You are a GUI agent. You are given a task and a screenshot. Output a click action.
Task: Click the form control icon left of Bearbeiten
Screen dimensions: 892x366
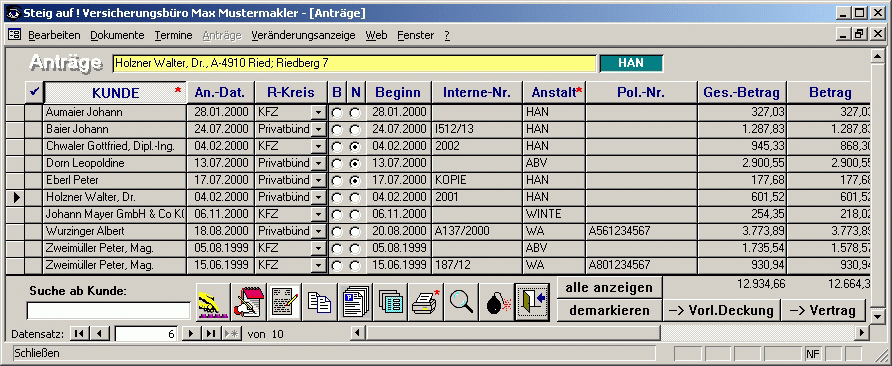coord(14,35)
